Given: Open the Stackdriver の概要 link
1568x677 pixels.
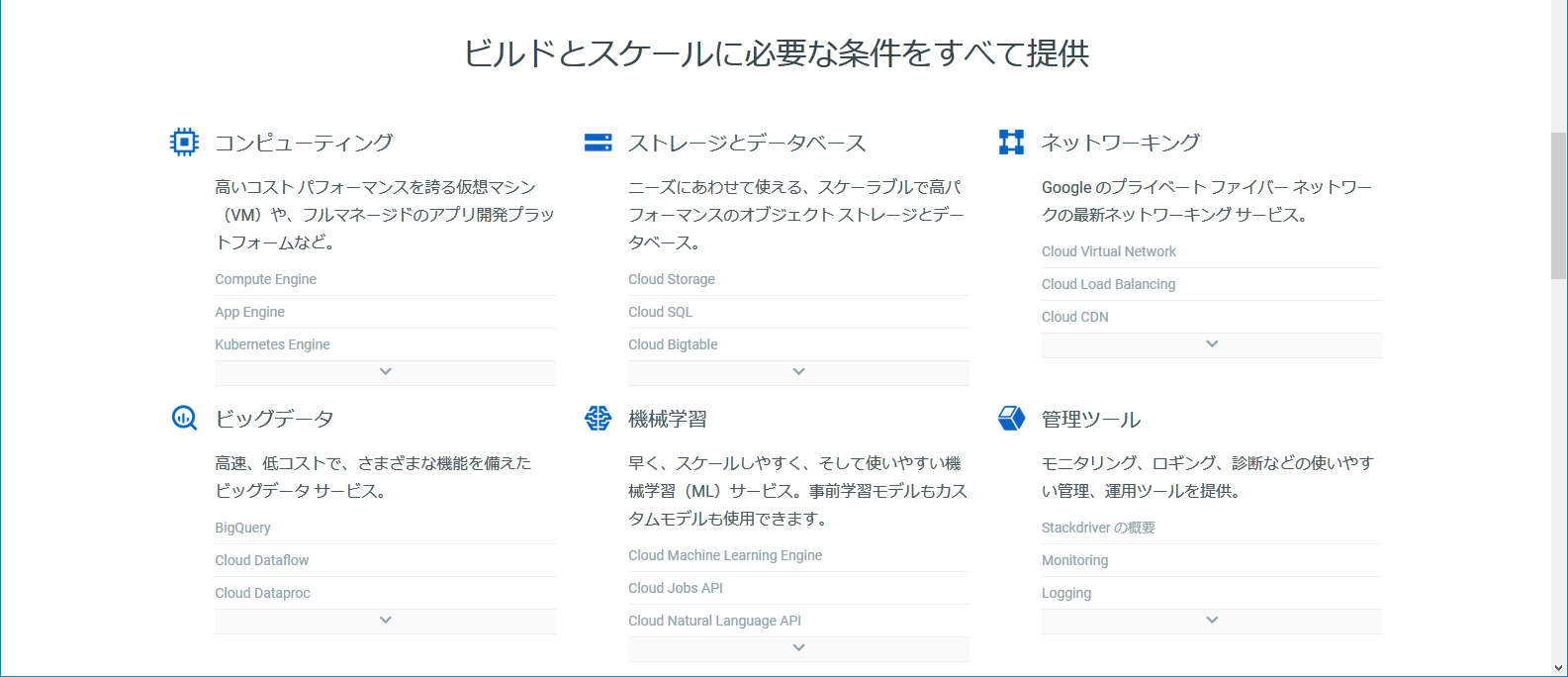Looking at the screenshot, I should tap(1098, 528).
